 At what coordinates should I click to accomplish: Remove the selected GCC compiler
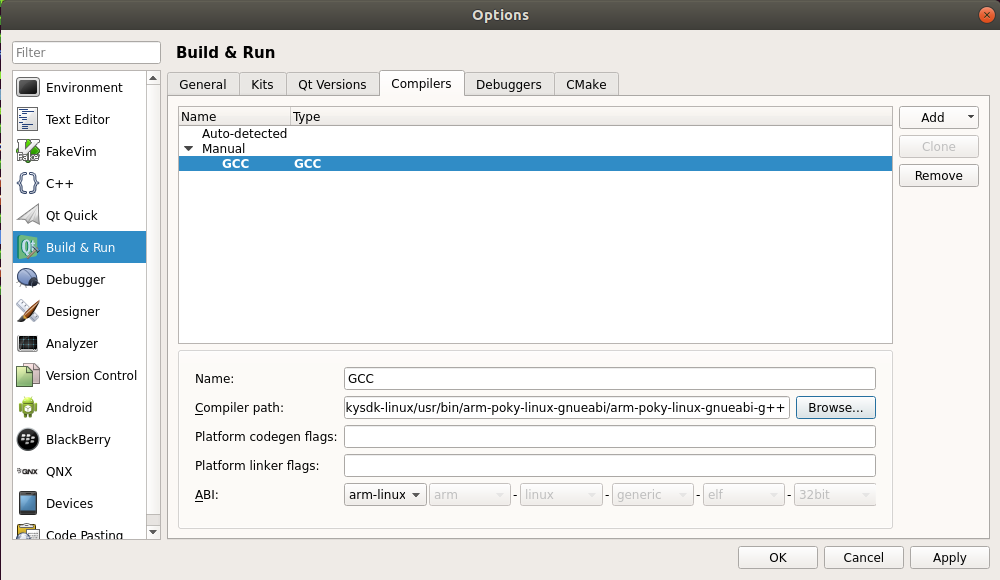click(x=938, y=175)
